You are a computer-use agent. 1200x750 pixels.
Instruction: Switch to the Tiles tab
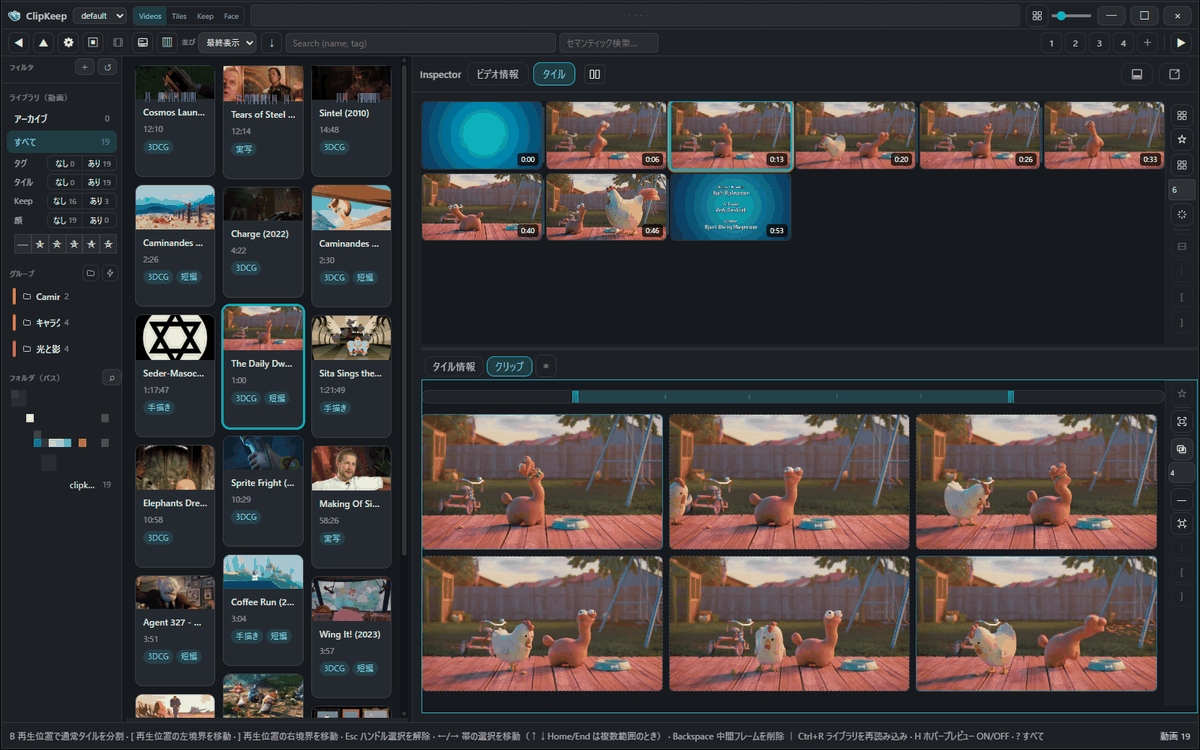point(179,16)
